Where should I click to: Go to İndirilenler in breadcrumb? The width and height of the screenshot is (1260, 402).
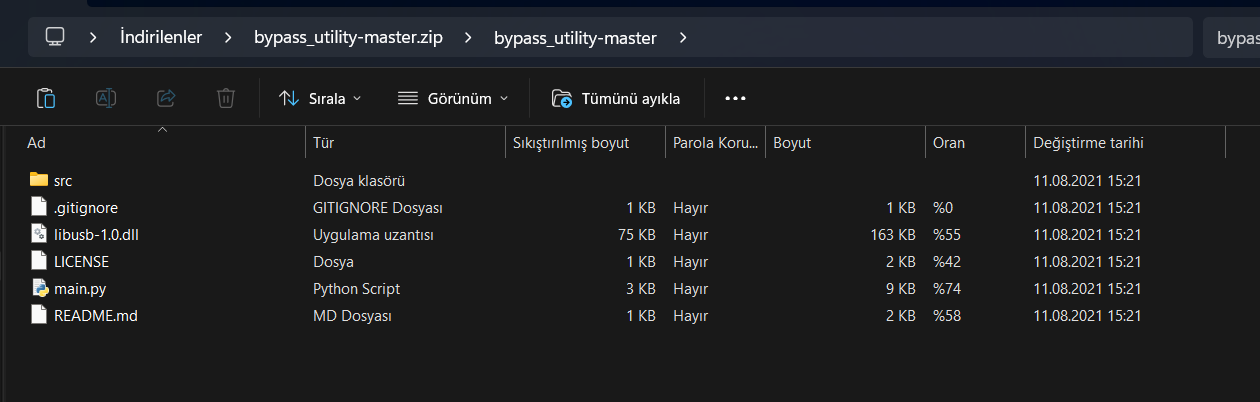(161, 38)
